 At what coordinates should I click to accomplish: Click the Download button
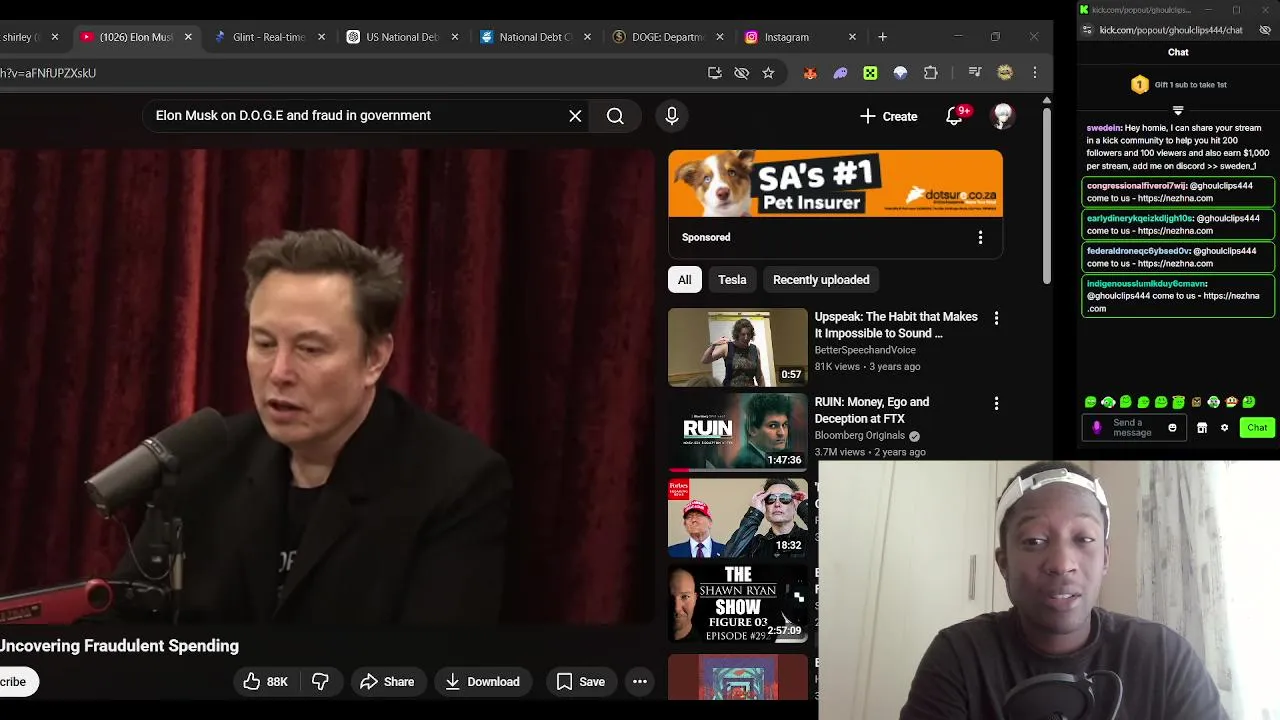coord(483,682)
